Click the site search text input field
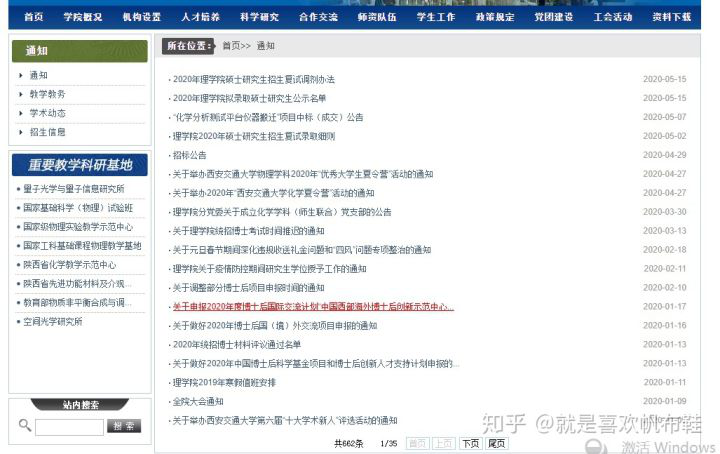 (69, 427)
